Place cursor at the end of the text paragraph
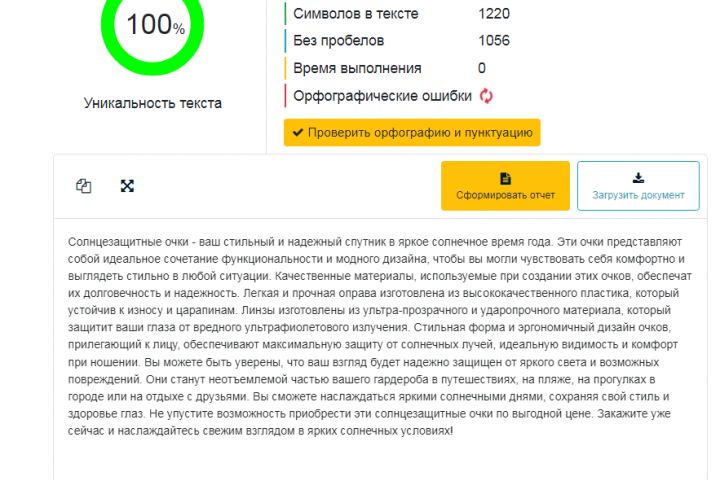The height and width of the screenshot is (480, 720). coord(453,431)
